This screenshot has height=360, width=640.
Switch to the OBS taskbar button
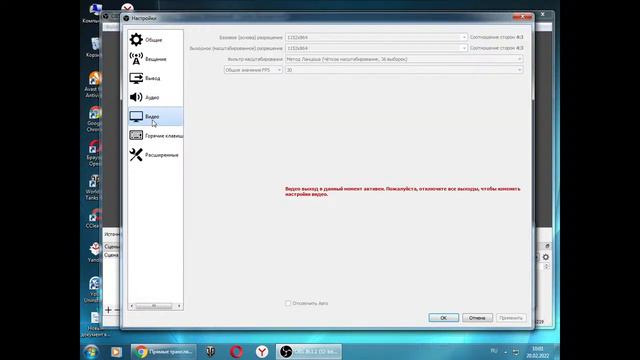point(309,351)
